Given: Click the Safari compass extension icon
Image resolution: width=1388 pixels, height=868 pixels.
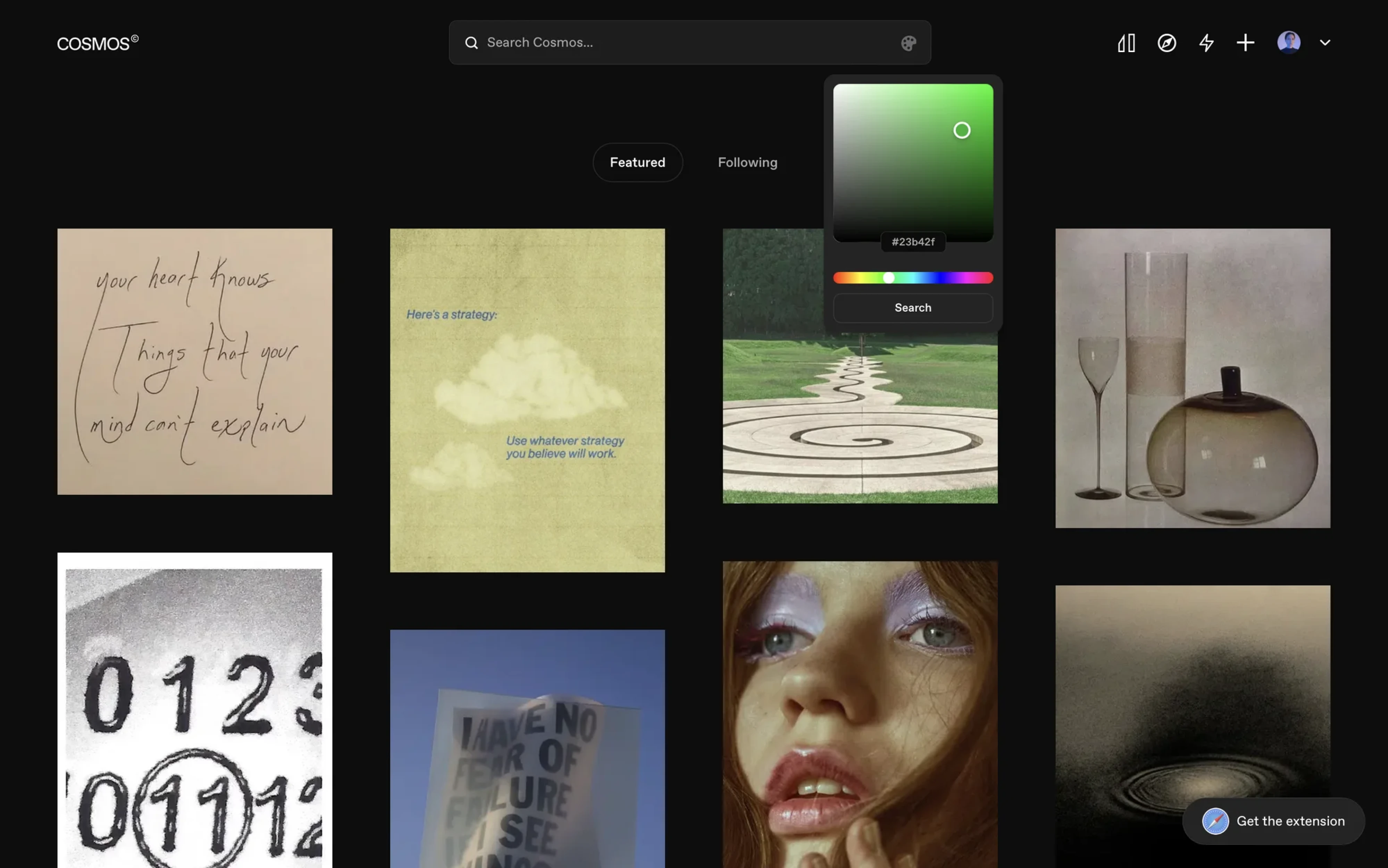Looking at the screenshot, I should 1215,821.
